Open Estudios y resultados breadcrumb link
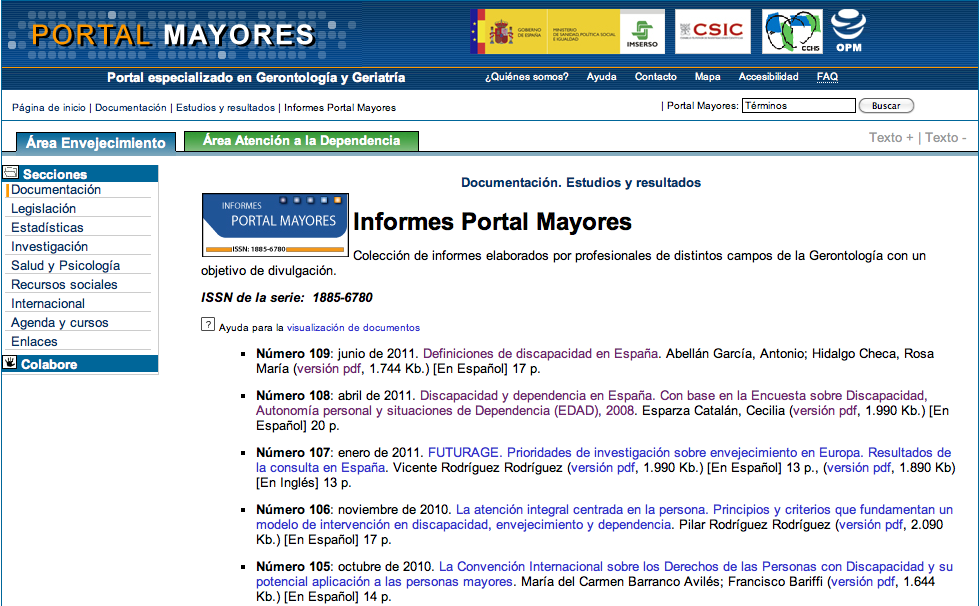980x606 pixels. [x=225, y=107]
